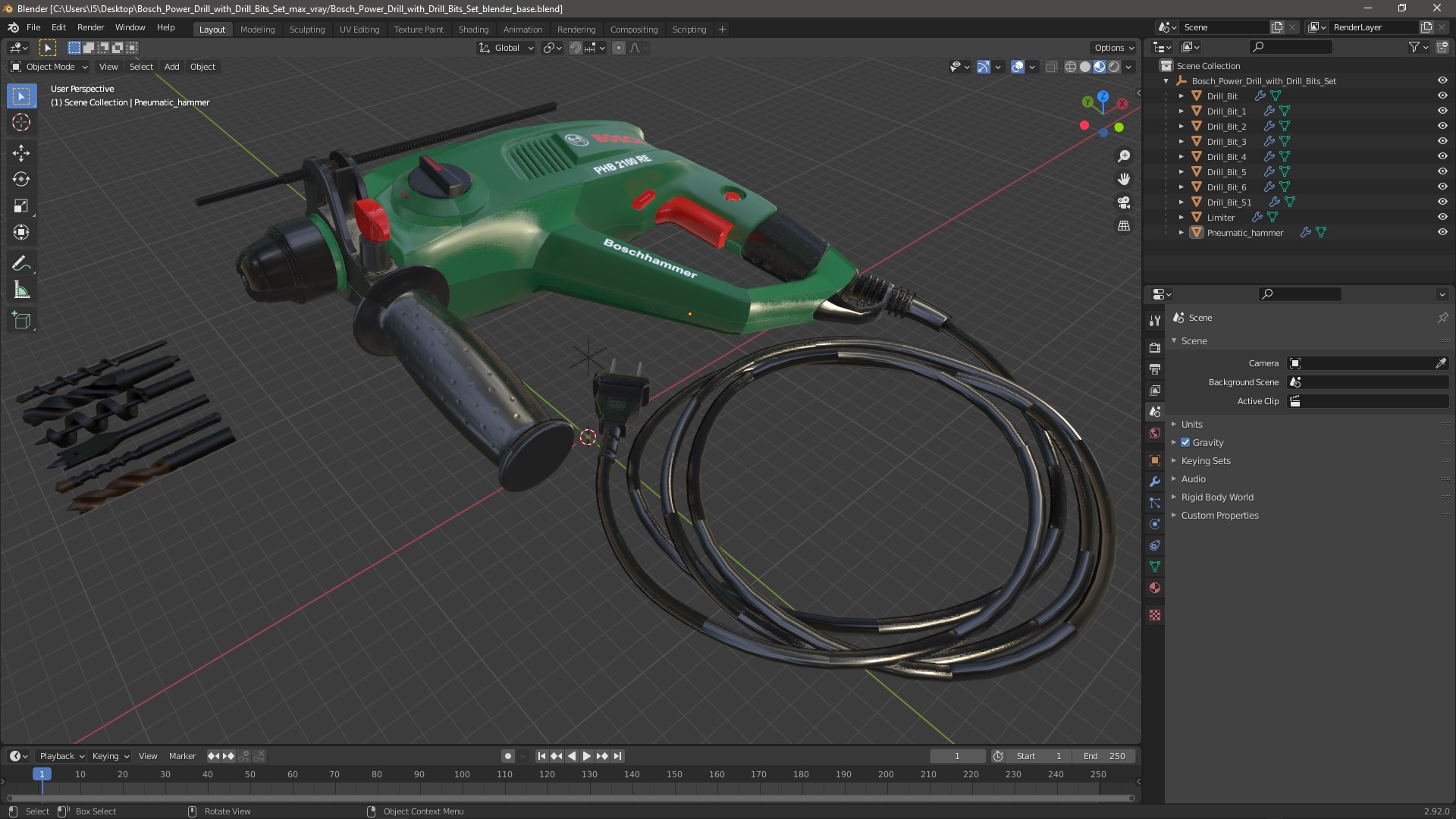Image resolution: width=1456 pixels, height=819 pixels.
Task: Toggle proportional editing button
Action: coord(619,48)
